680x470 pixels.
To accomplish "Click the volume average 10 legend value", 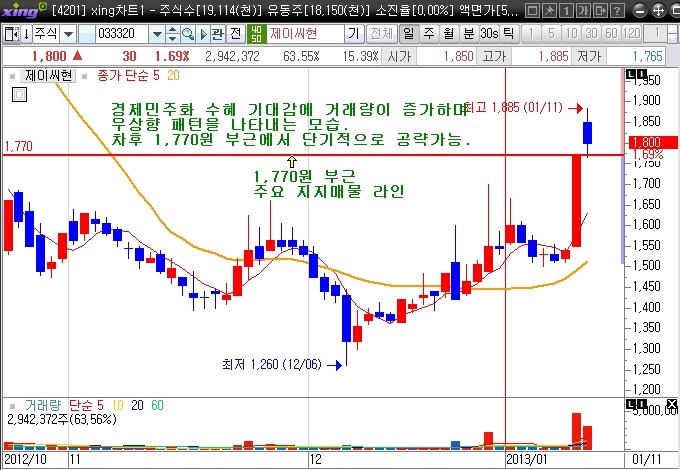I will [x=118, y=405].
